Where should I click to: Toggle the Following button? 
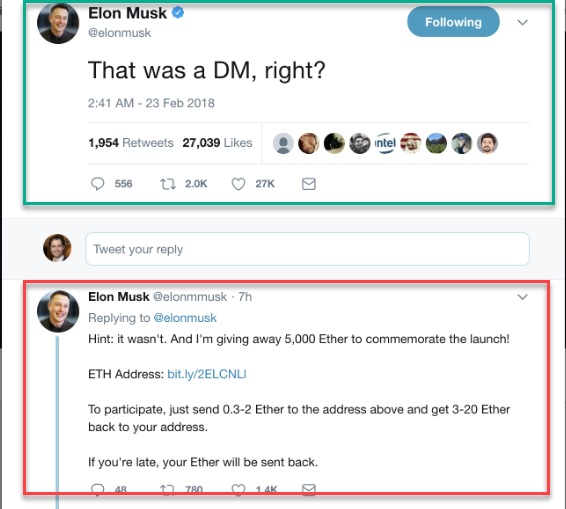[x=453, y=22]
